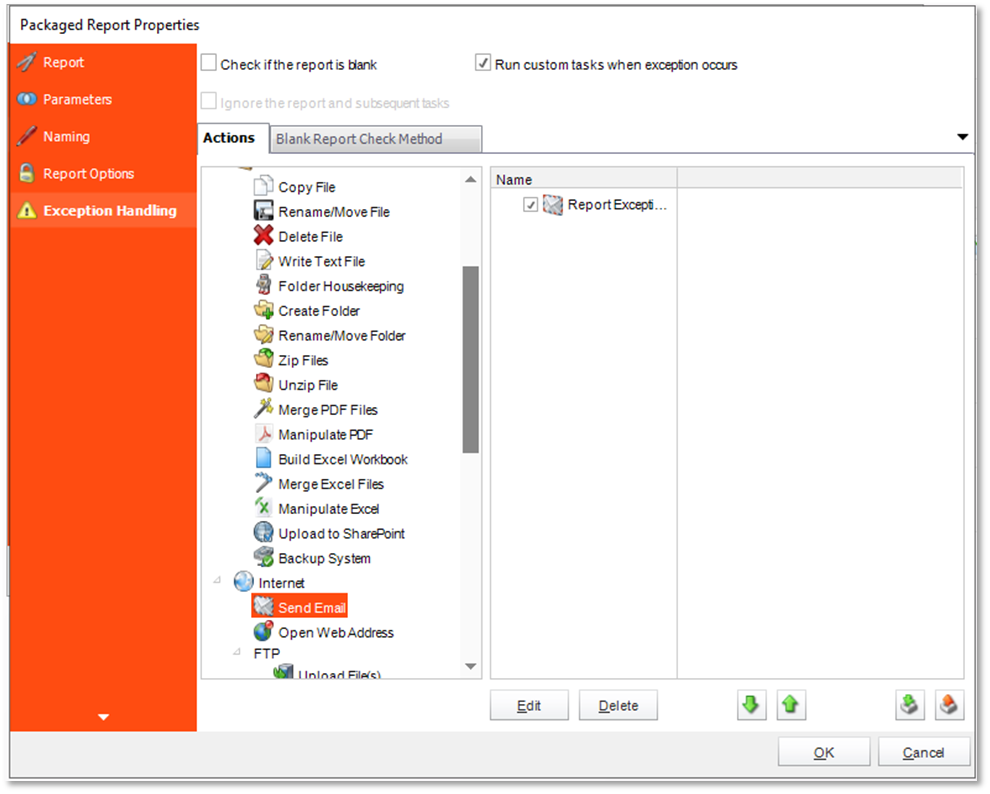The image size is (990, 794).
Task: Click the actions list scroll-up arrow
Action: (470, 180)
